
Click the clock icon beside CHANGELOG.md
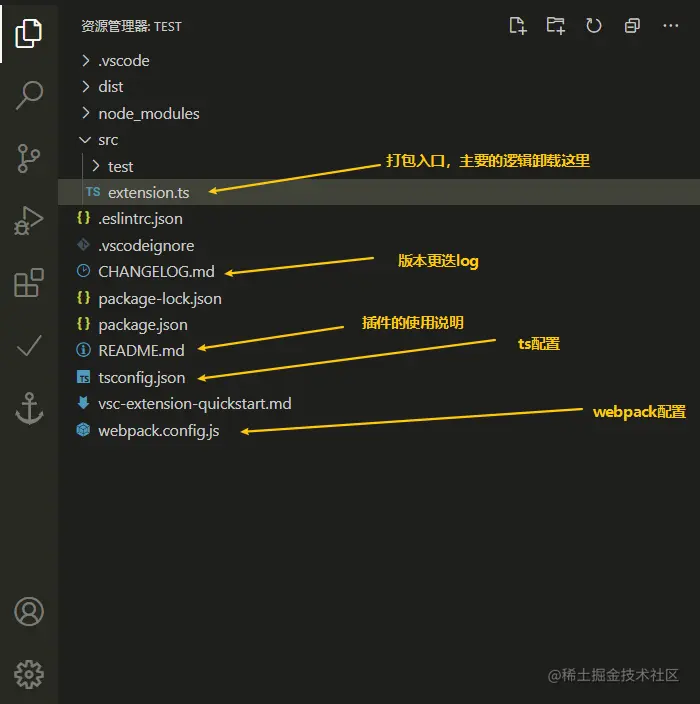84,271
